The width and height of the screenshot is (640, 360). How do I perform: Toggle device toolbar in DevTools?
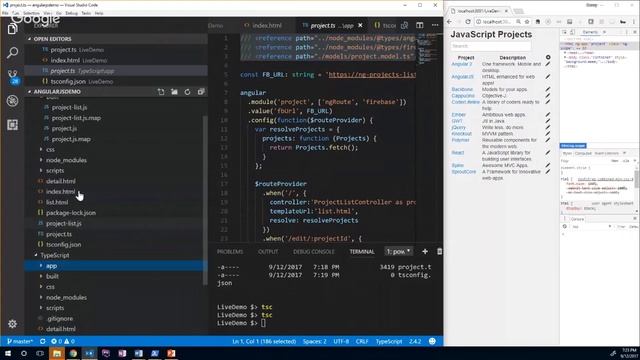[572, 32]
